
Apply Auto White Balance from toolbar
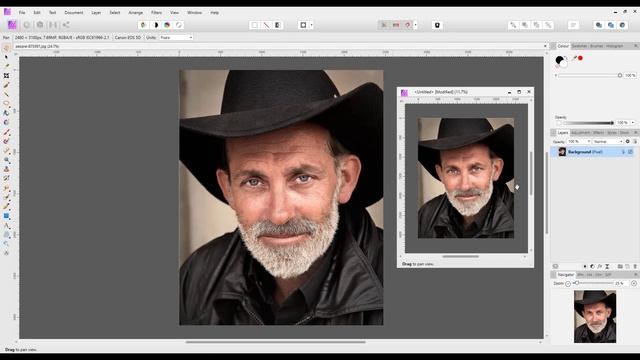click(x=179, y=25)
